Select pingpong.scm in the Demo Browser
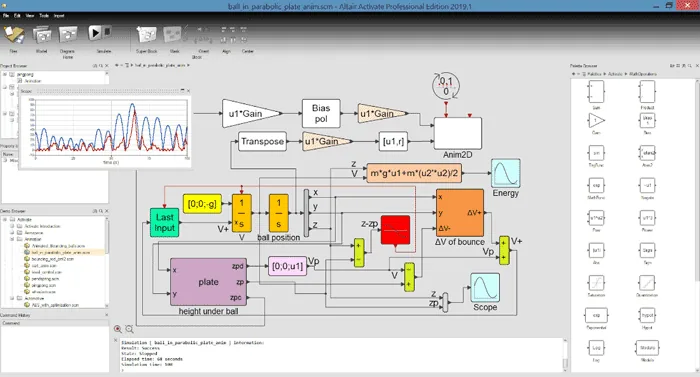Screen dimensions: 700x377 point(44,285)
